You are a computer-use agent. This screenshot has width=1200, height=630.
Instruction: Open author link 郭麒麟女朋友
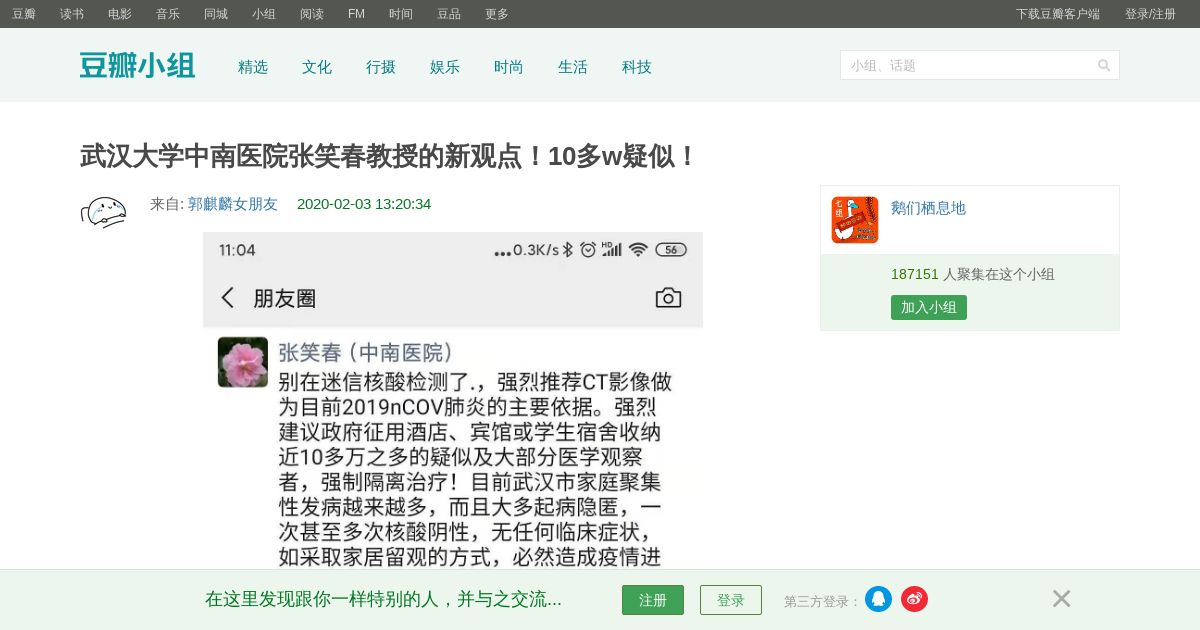pos(233,204)
